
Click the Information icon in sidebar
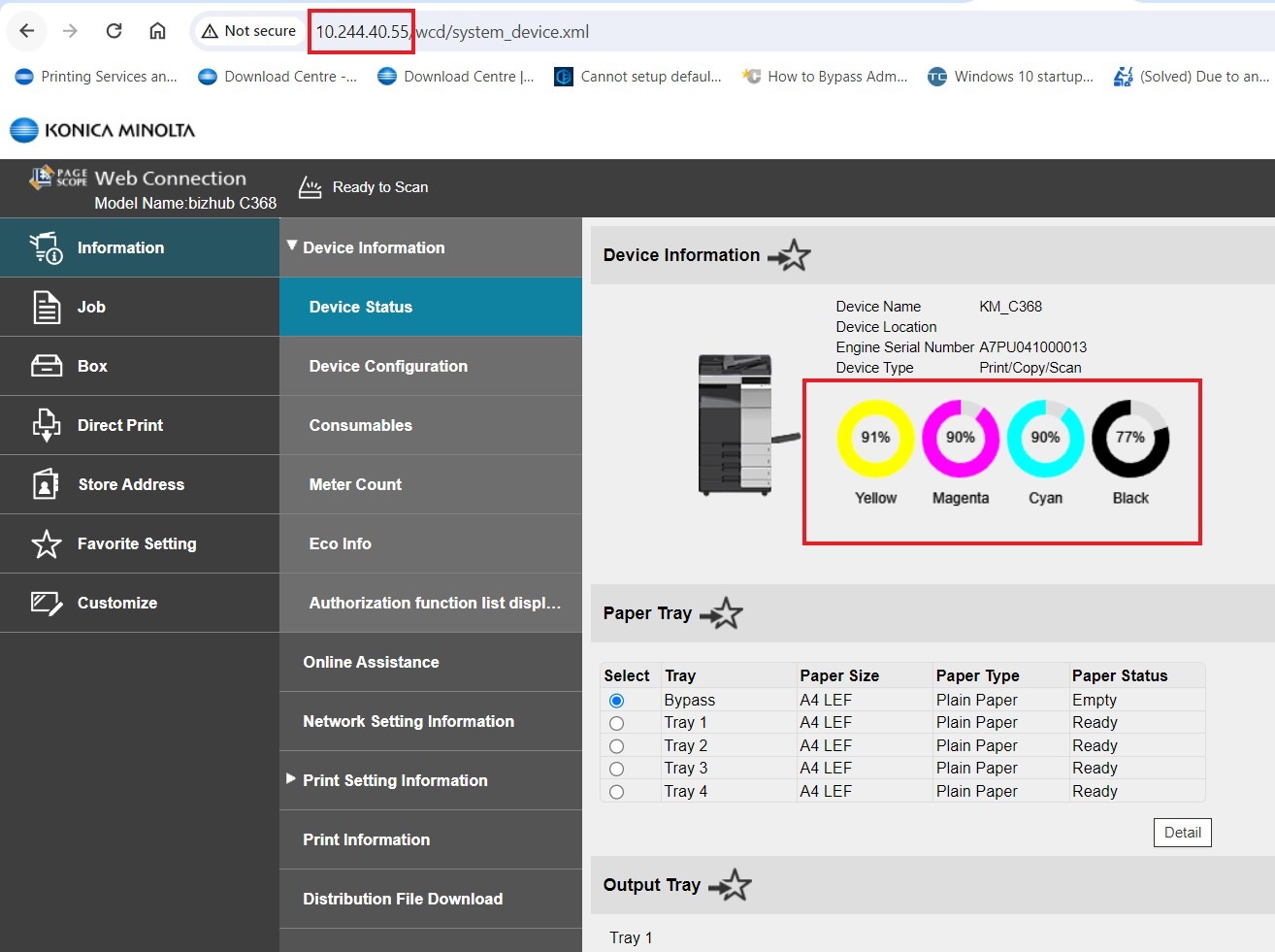coord(46,248)
